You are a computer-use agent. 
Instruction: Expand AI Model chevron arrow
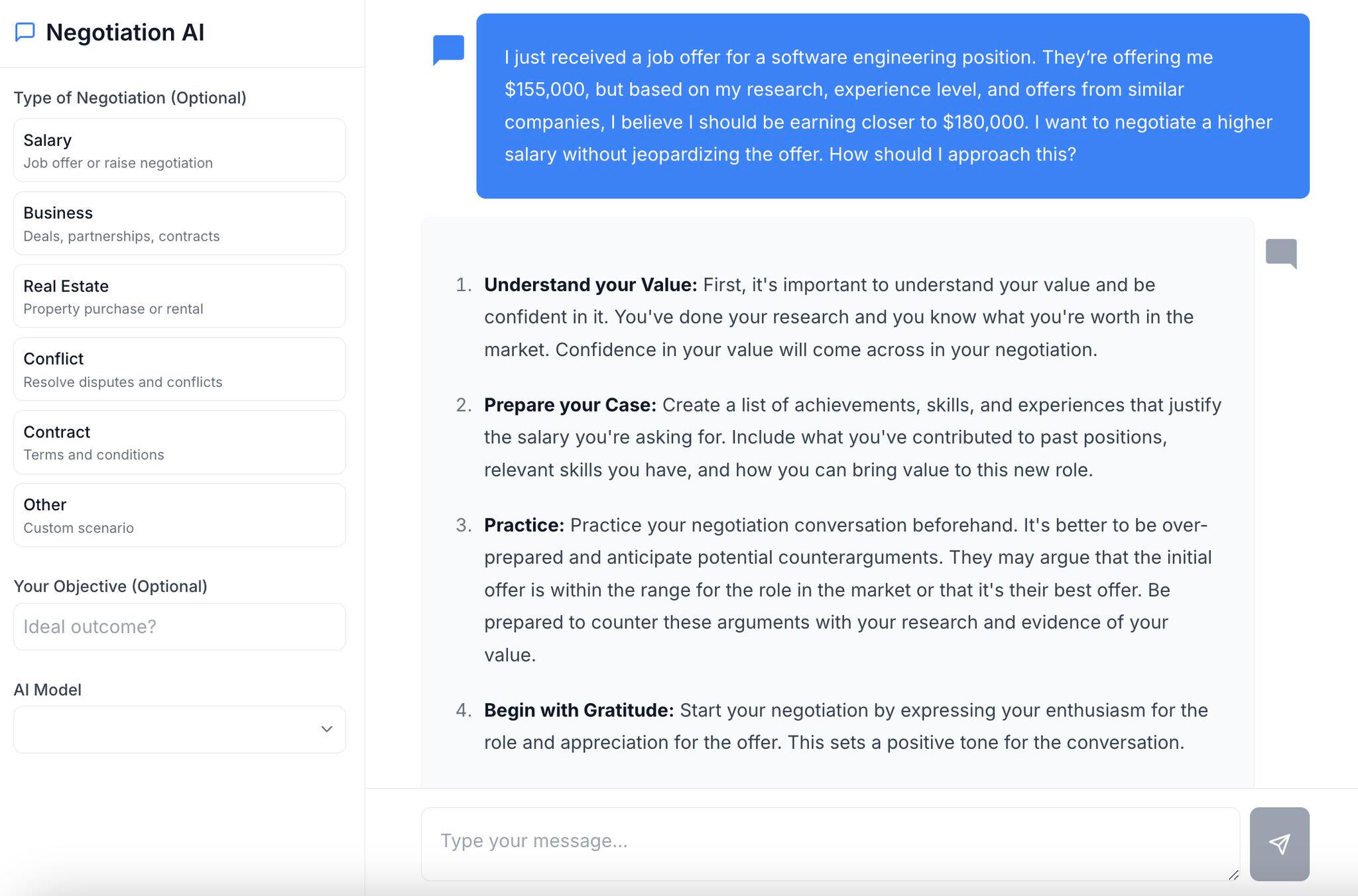tap(326, 729)
